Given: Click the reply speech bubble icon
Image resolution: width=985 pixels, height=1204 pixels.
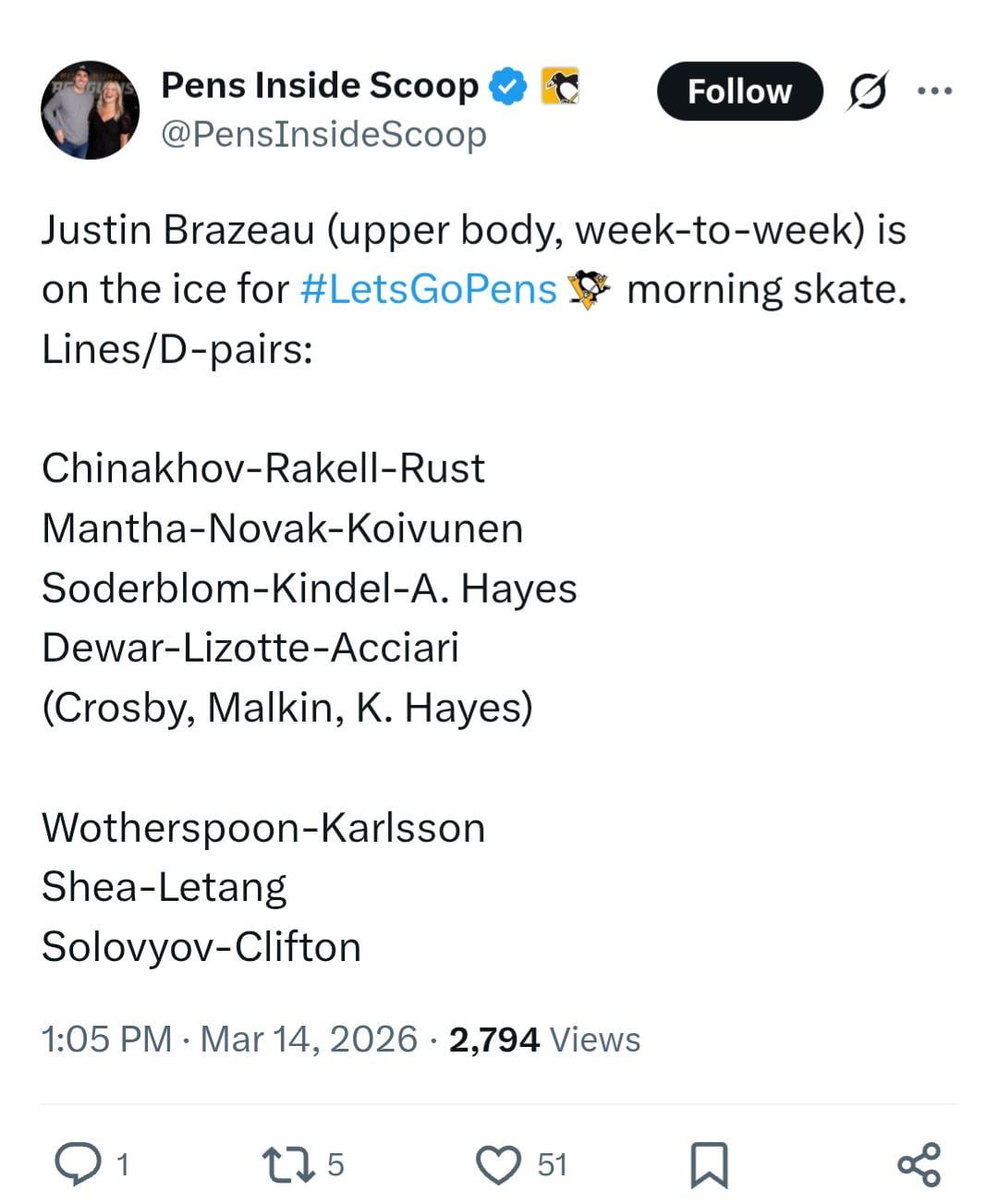Looking at the screenshot, I should point(79,1163).
